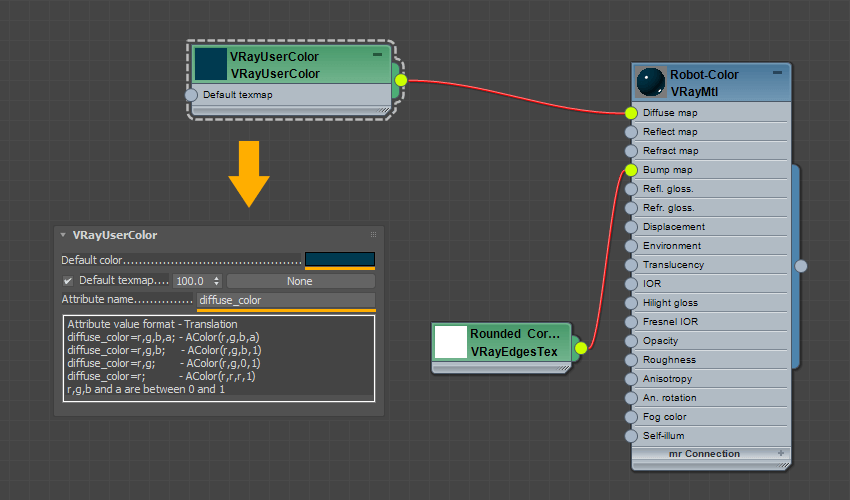This screenshot has width=850, height=500.
Task: Click the Fog color input socket
Action: tap(631, 416)
